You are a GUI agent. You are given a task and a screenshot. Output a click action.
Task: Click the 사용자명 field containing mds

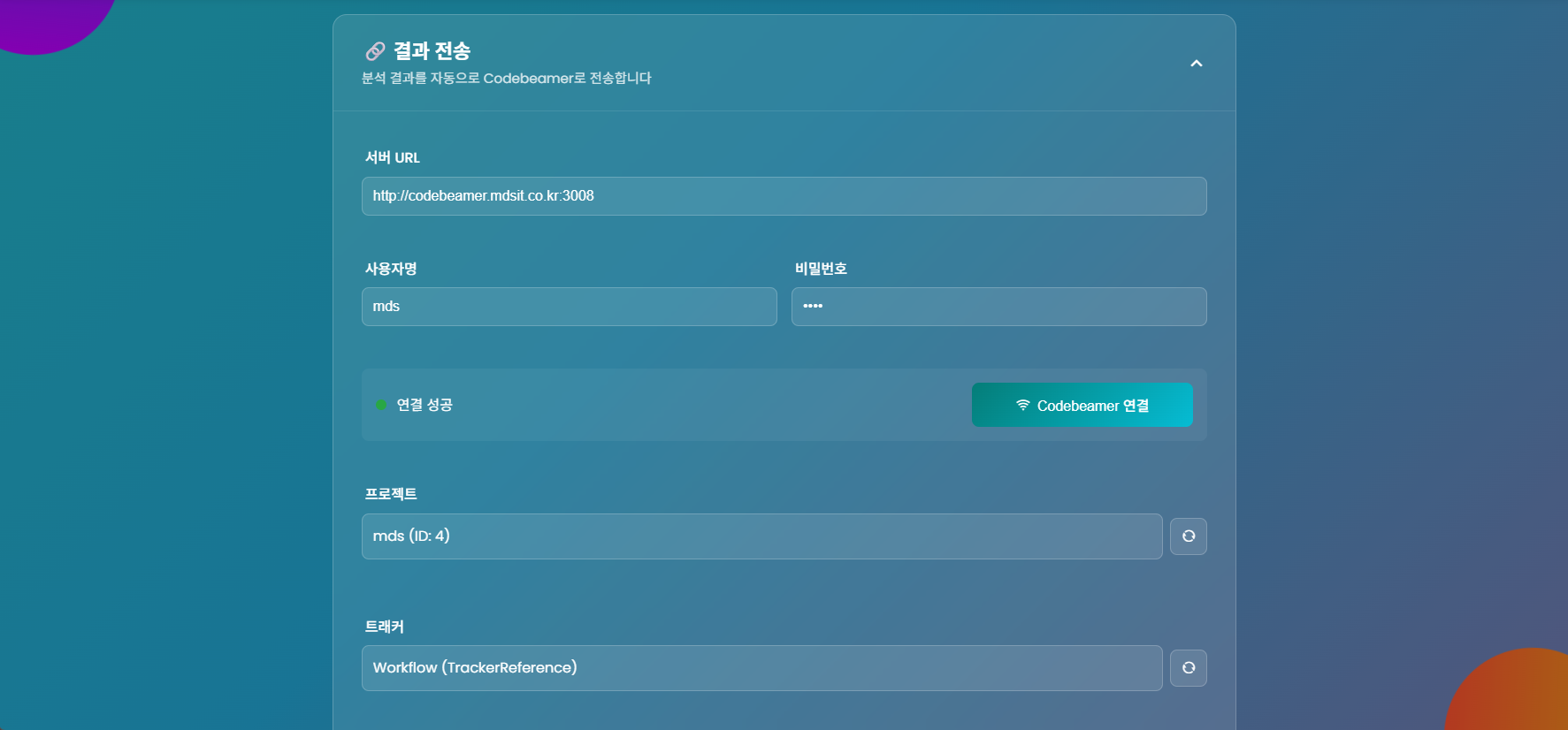[x=569, y=307]
